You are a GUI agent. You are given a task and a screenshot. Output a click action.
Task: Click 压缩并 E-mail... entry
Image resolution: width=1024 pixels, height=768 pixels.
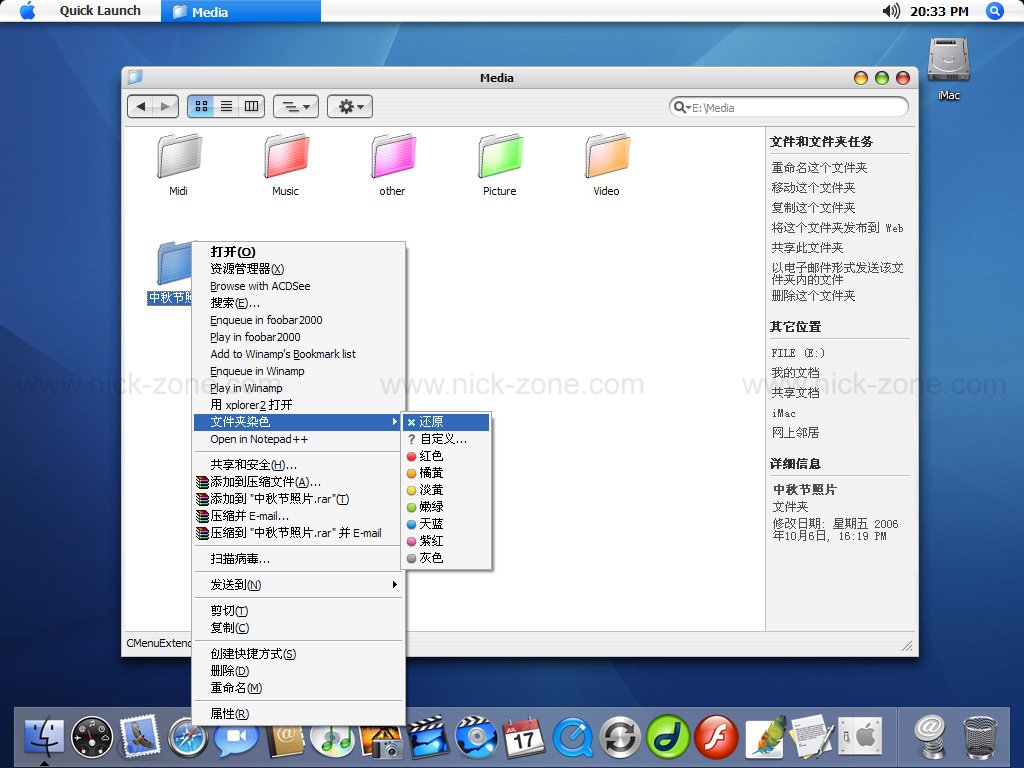[x=298, y=516]
